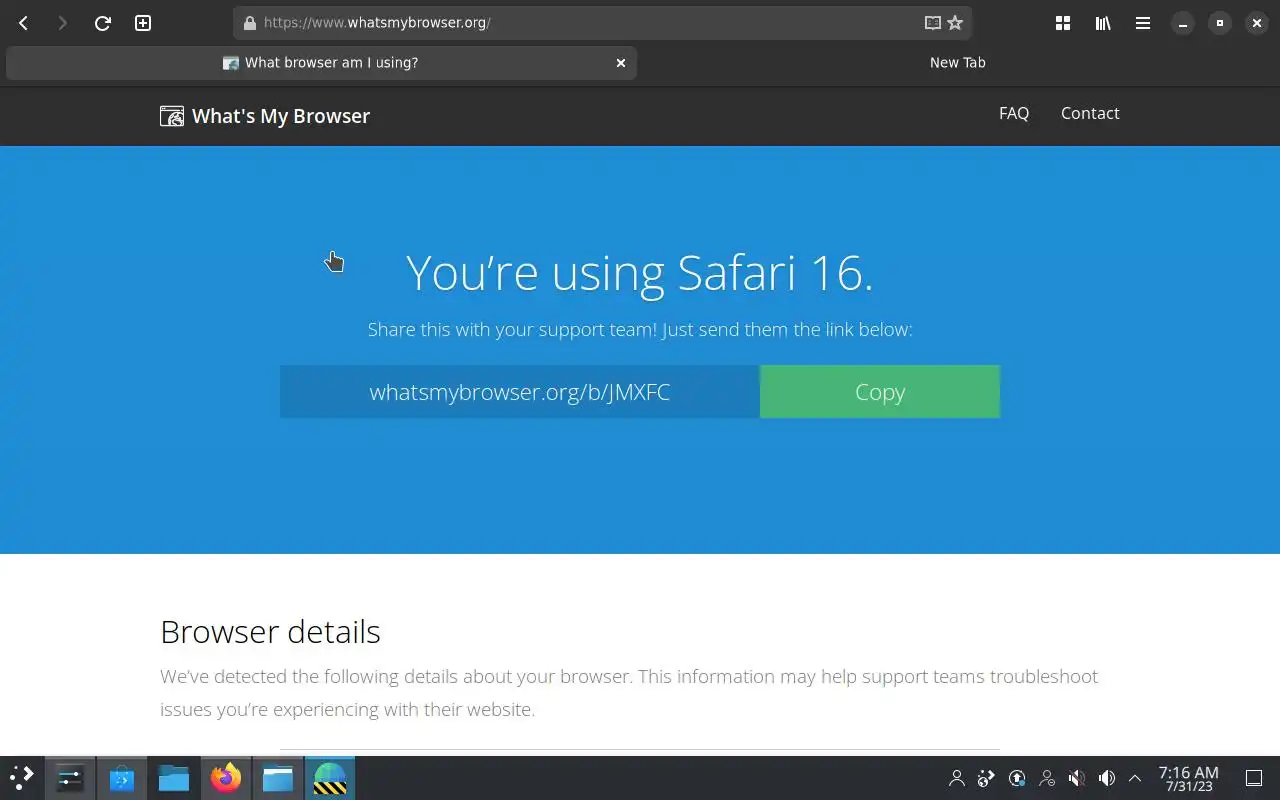This screenshot has width=1280, height=800.
Task: Open the KDE application launcher
Action: click(22, 778)
